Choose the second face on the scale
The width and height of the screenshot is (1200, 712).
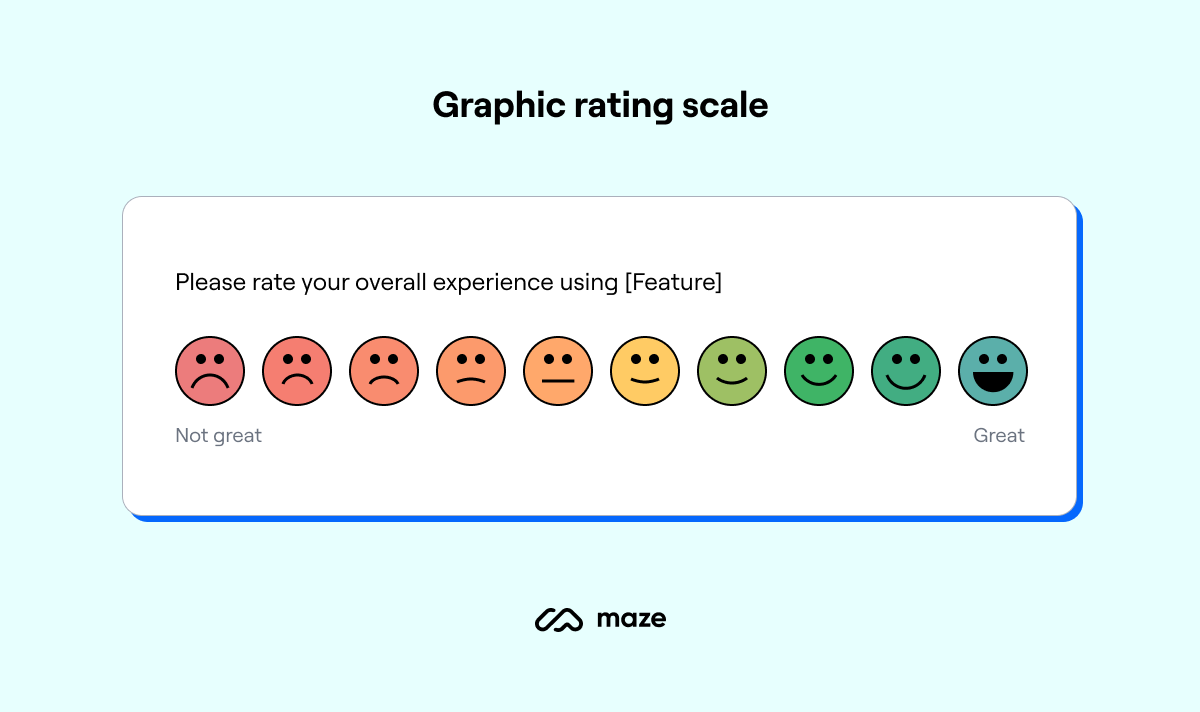coord(297,371)
